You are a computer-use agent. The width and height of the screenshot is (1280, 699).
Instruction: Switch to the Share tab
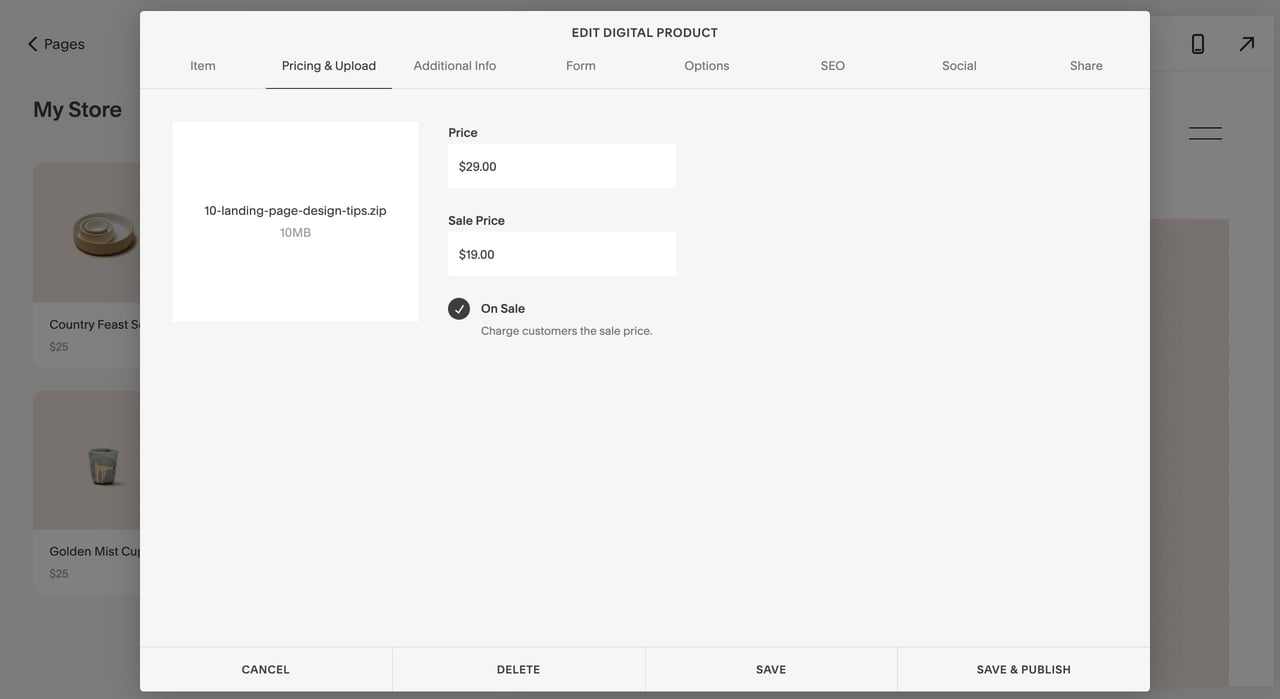click(x=1085, y=65)
